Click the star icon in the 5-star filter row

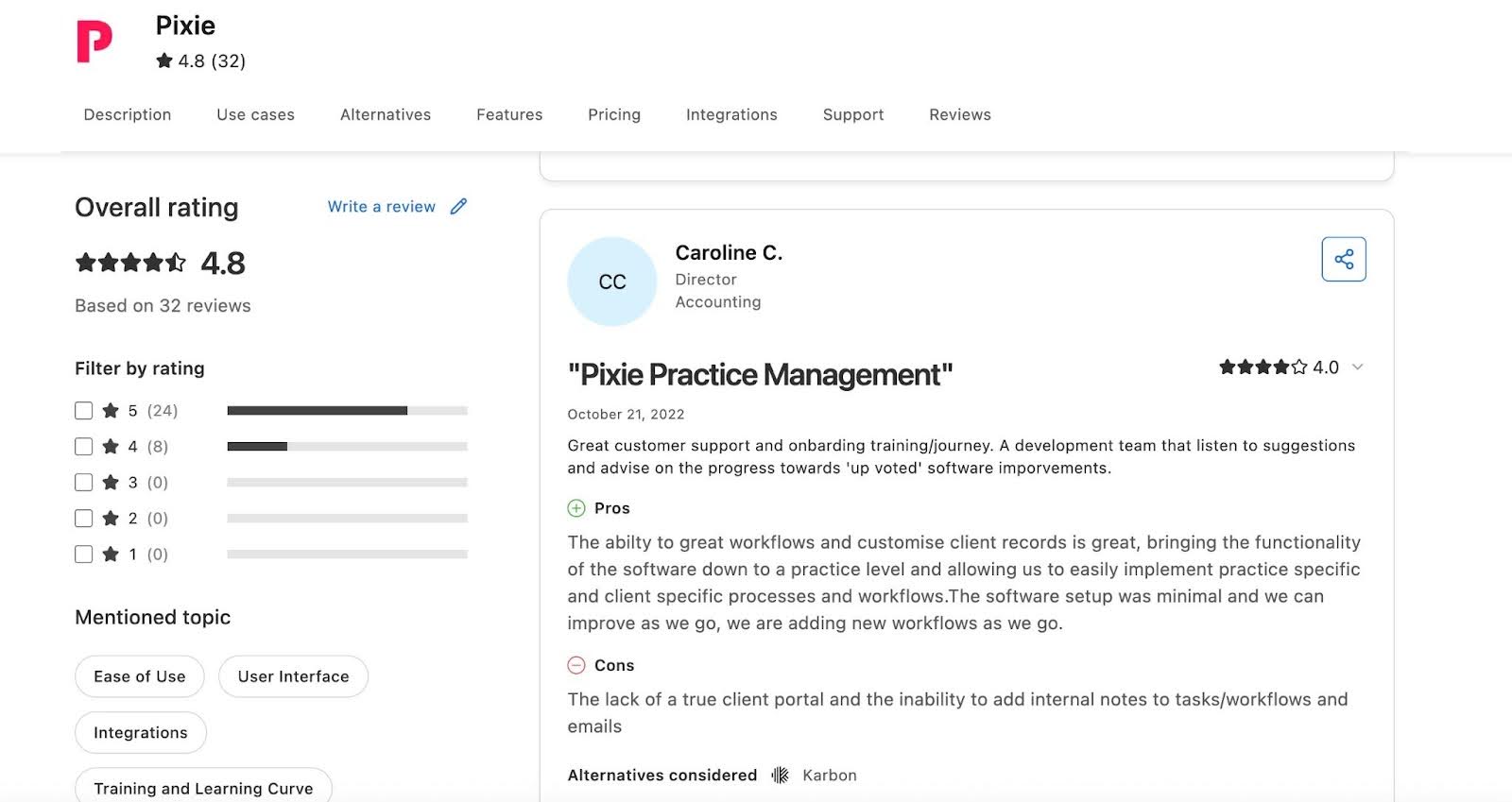(x=112, y=410)
